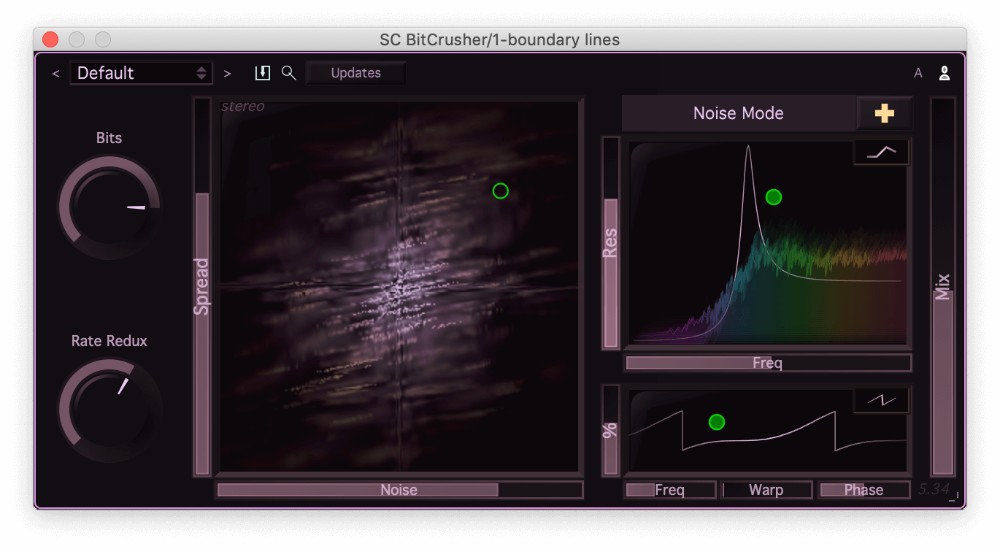Click the user account icon
The width and height of the screenshot is (1000, 549).
pos(943,73)
